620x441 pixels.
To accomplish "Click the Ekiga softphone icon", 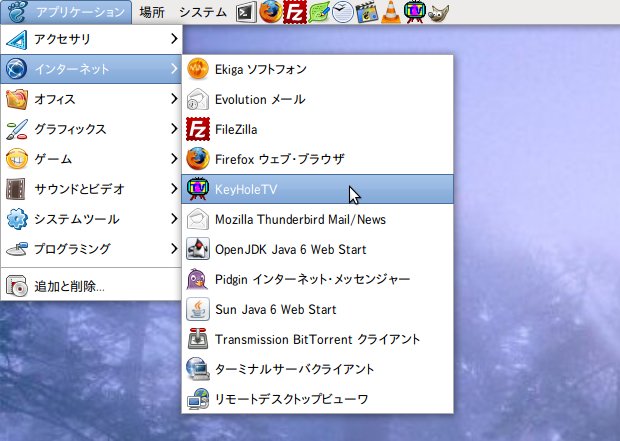I will (198, 69).
